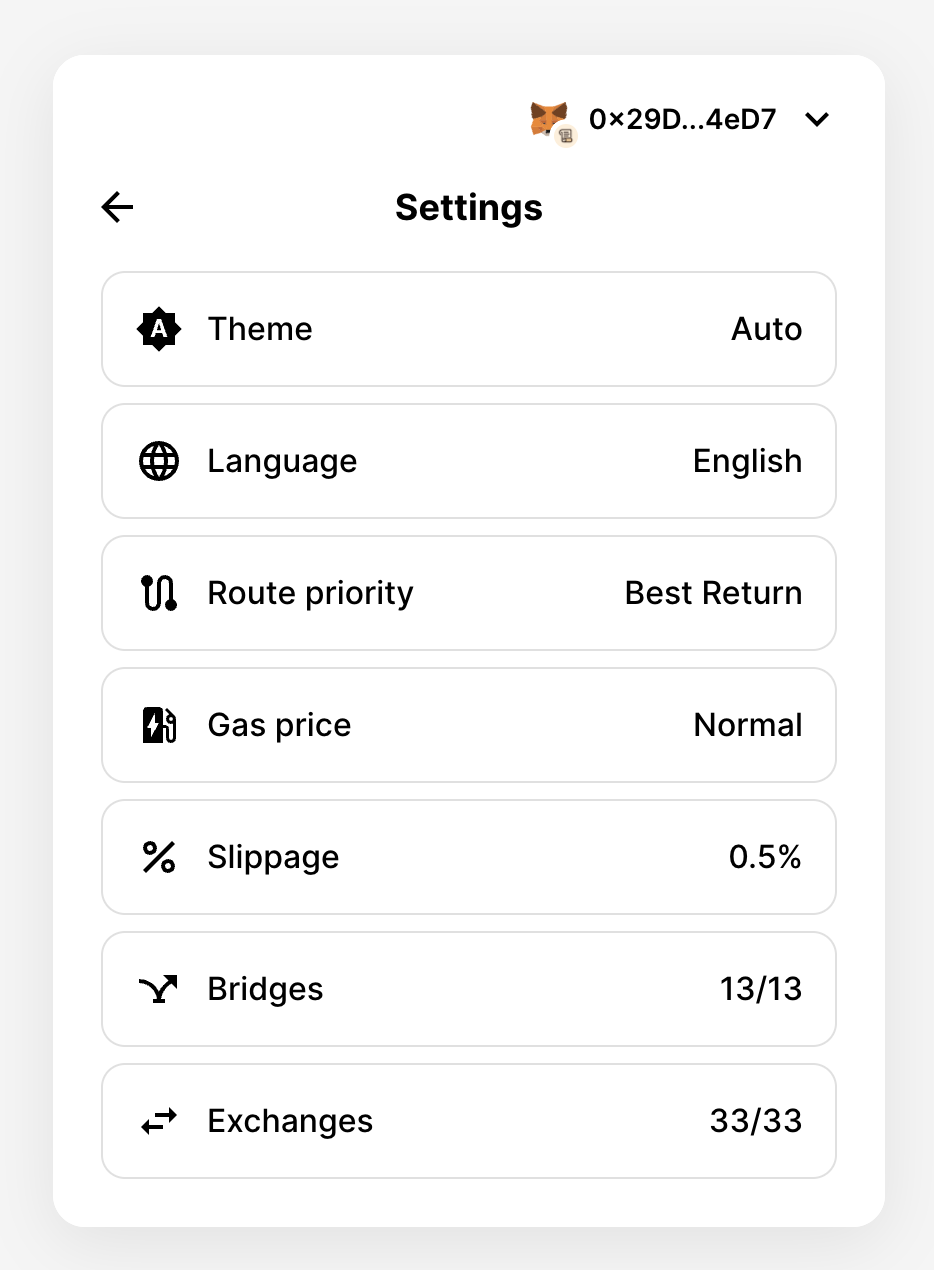Image resolution: width=934 pixels, height=1270 pixels.
Task: Open the Gas price setting
Action: [x=469, y=725]
